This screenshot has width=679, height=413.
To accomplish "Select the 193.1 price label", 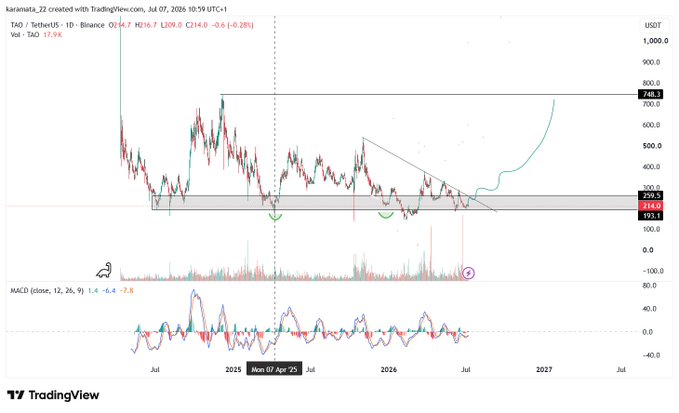I will point(650,215).
